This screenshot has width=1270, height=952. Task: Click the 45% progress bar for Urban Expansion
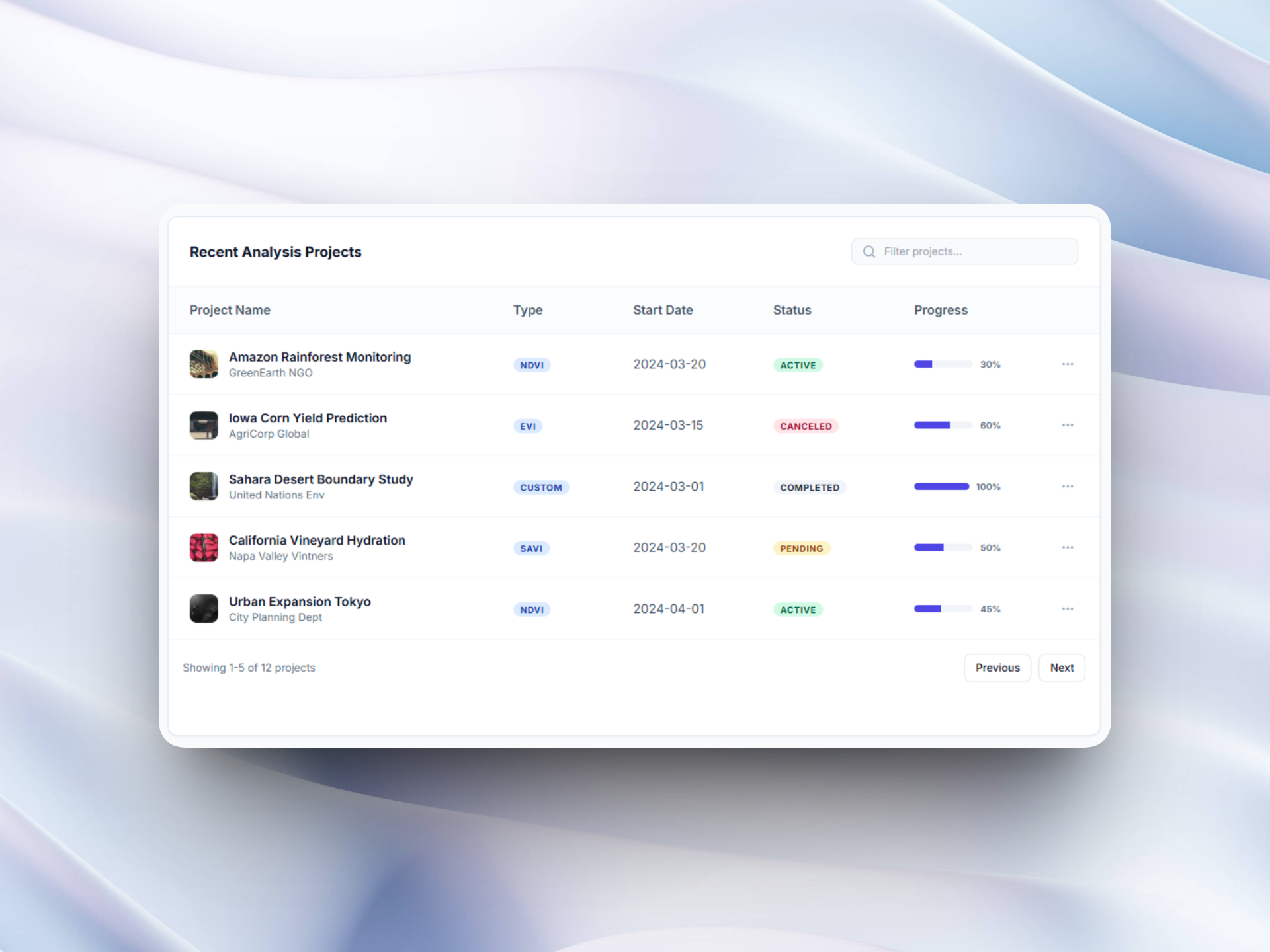(x=943, y=609)
